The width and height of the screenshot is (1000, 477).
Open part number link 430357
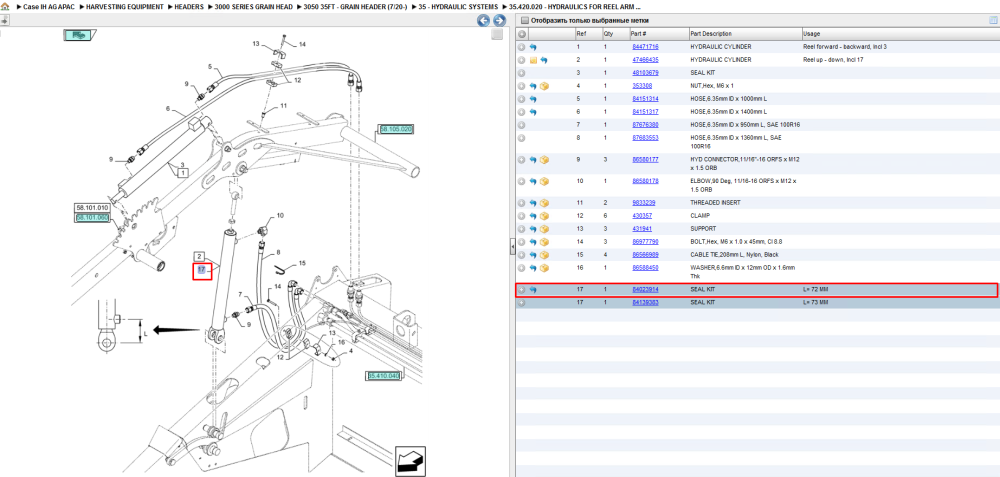[x=642, y=216]
